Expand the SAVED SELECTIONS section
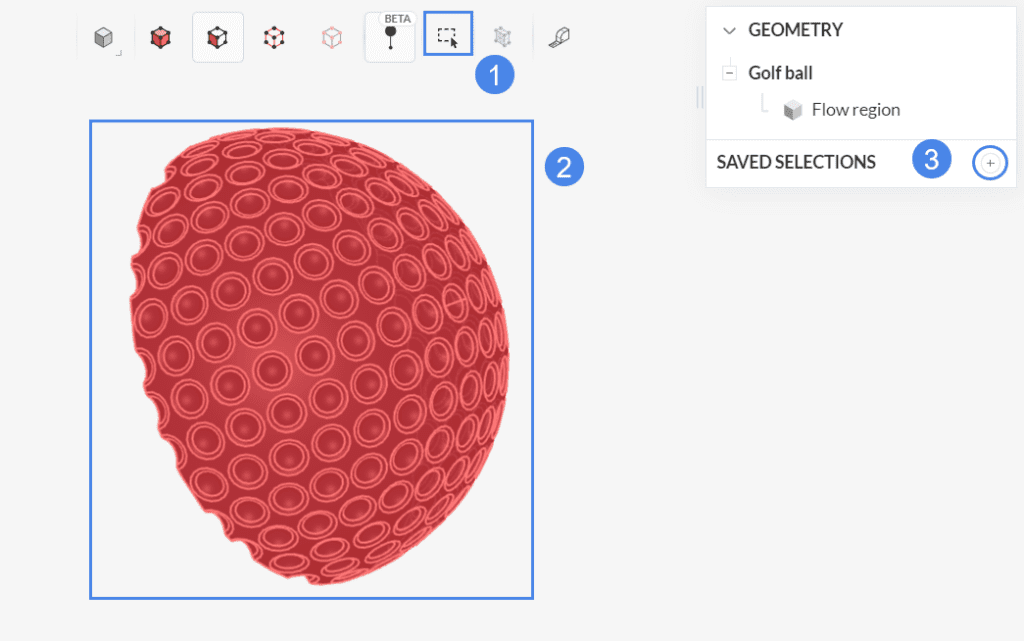This screenshot has width=1024, height=641. (x=795, y=161)
